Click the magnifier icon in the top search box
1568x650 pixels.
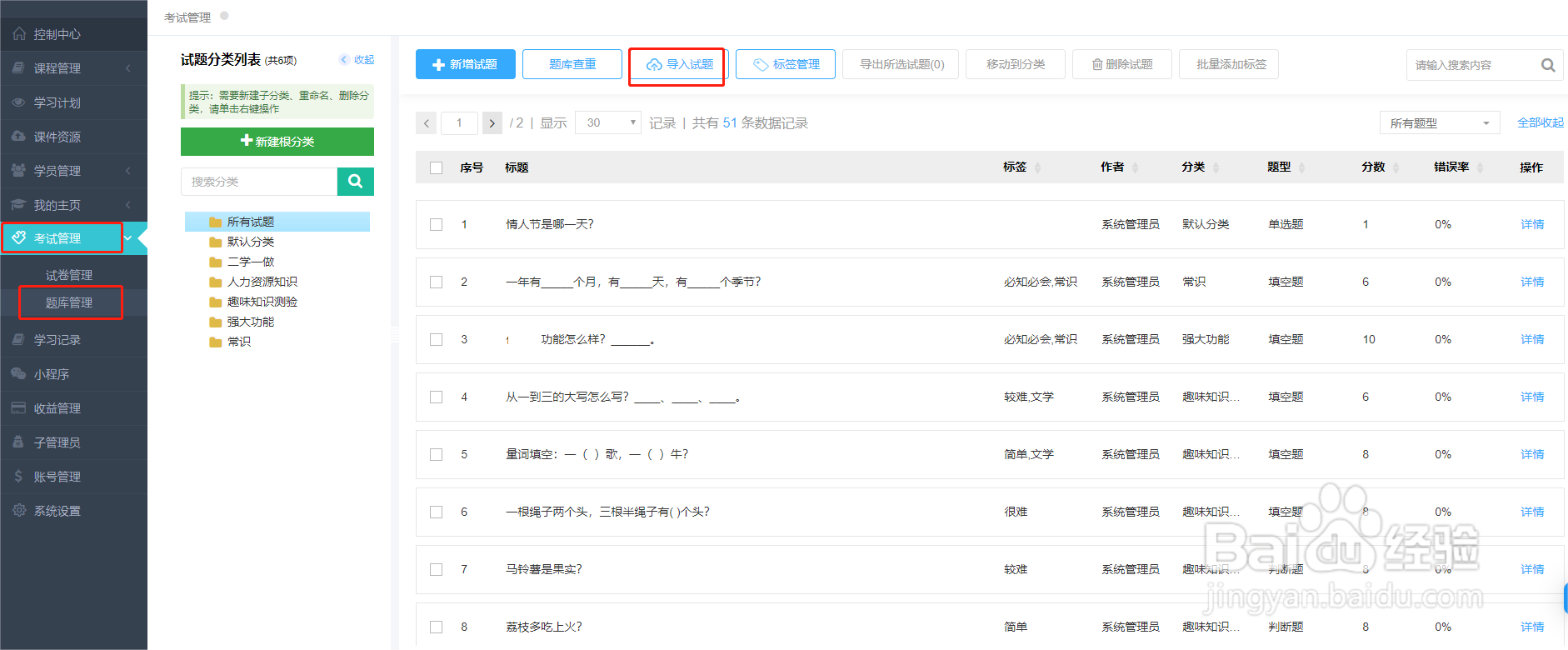coord(1548,65)
